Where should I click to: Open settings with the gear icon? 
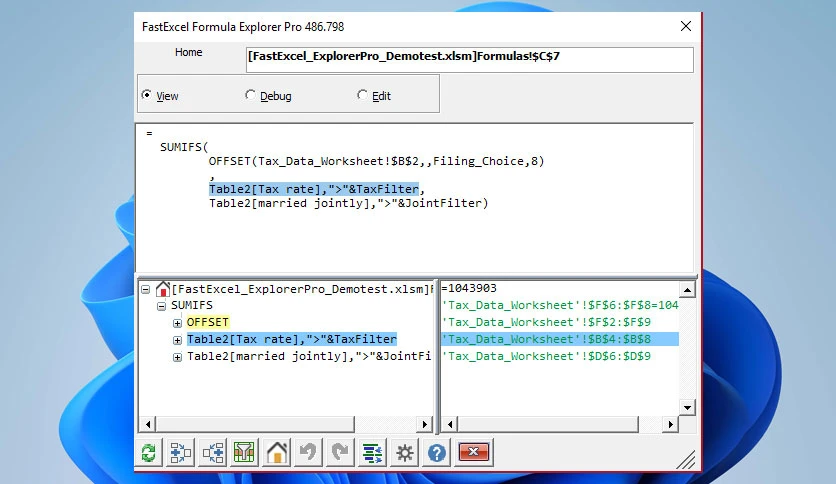[405, 453]
